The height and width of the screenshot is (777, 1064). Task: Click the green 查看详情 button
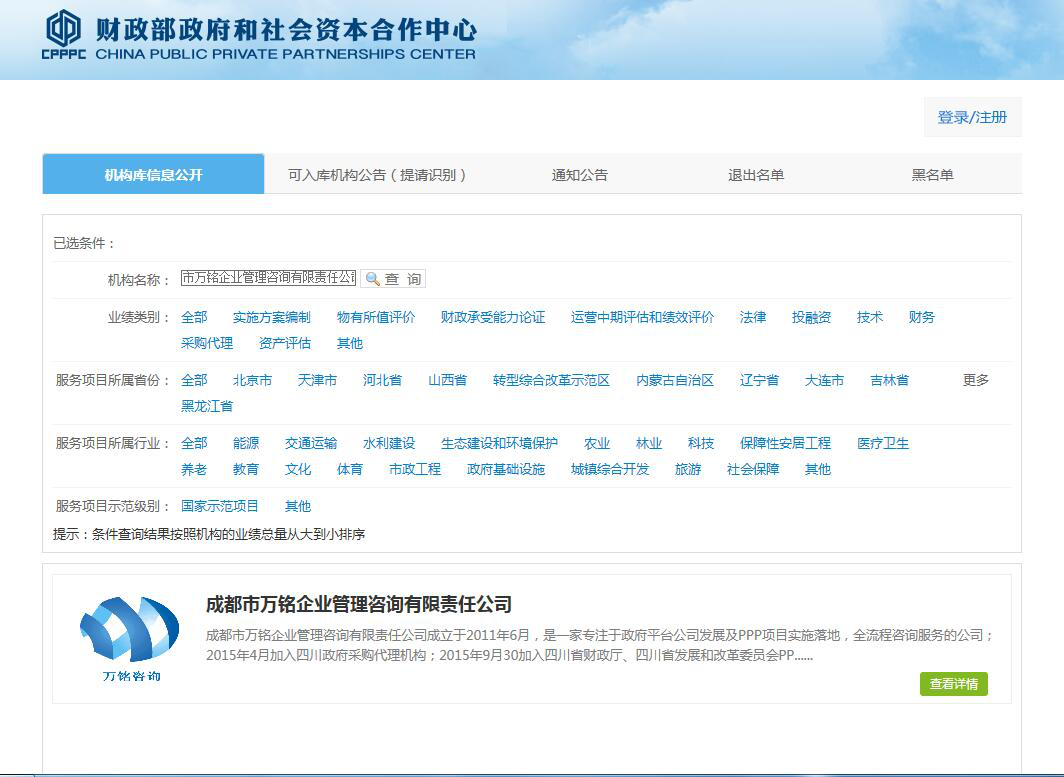coord(953,684)
